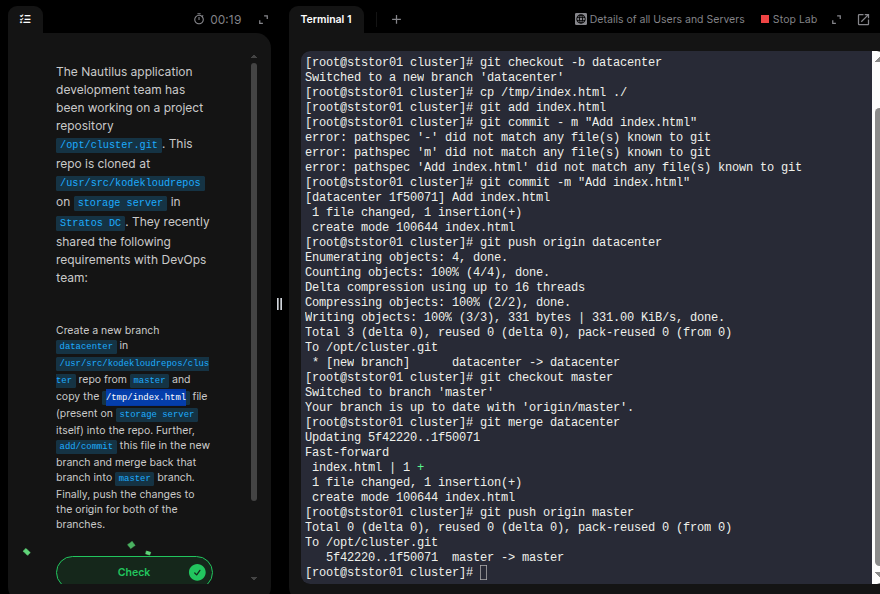Expand the terminal to fullscreen
Image resolution: width=880 pixels, height=594 pixels.
836,20
